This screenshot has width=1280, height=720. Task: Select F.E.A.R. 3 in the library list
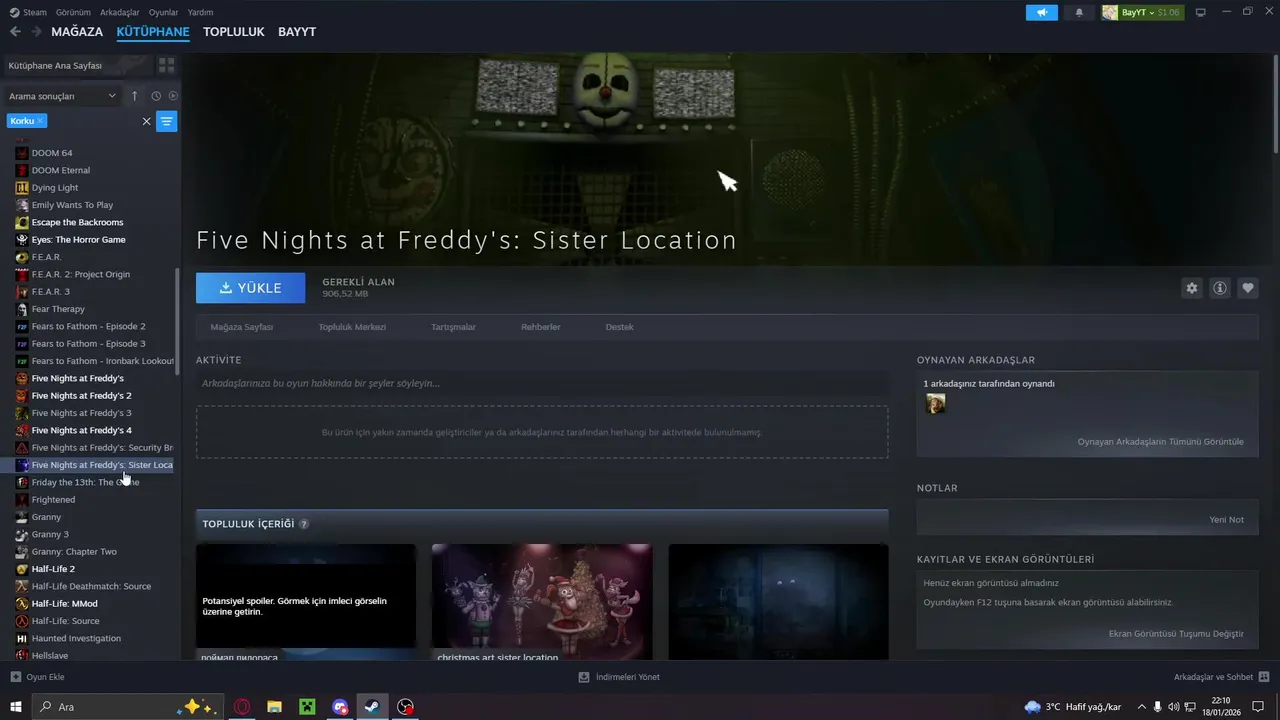click(53, 291)
